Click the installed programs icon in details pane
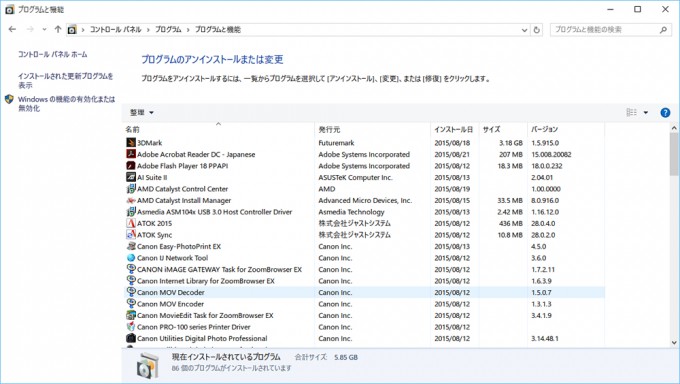 [147, 365]
